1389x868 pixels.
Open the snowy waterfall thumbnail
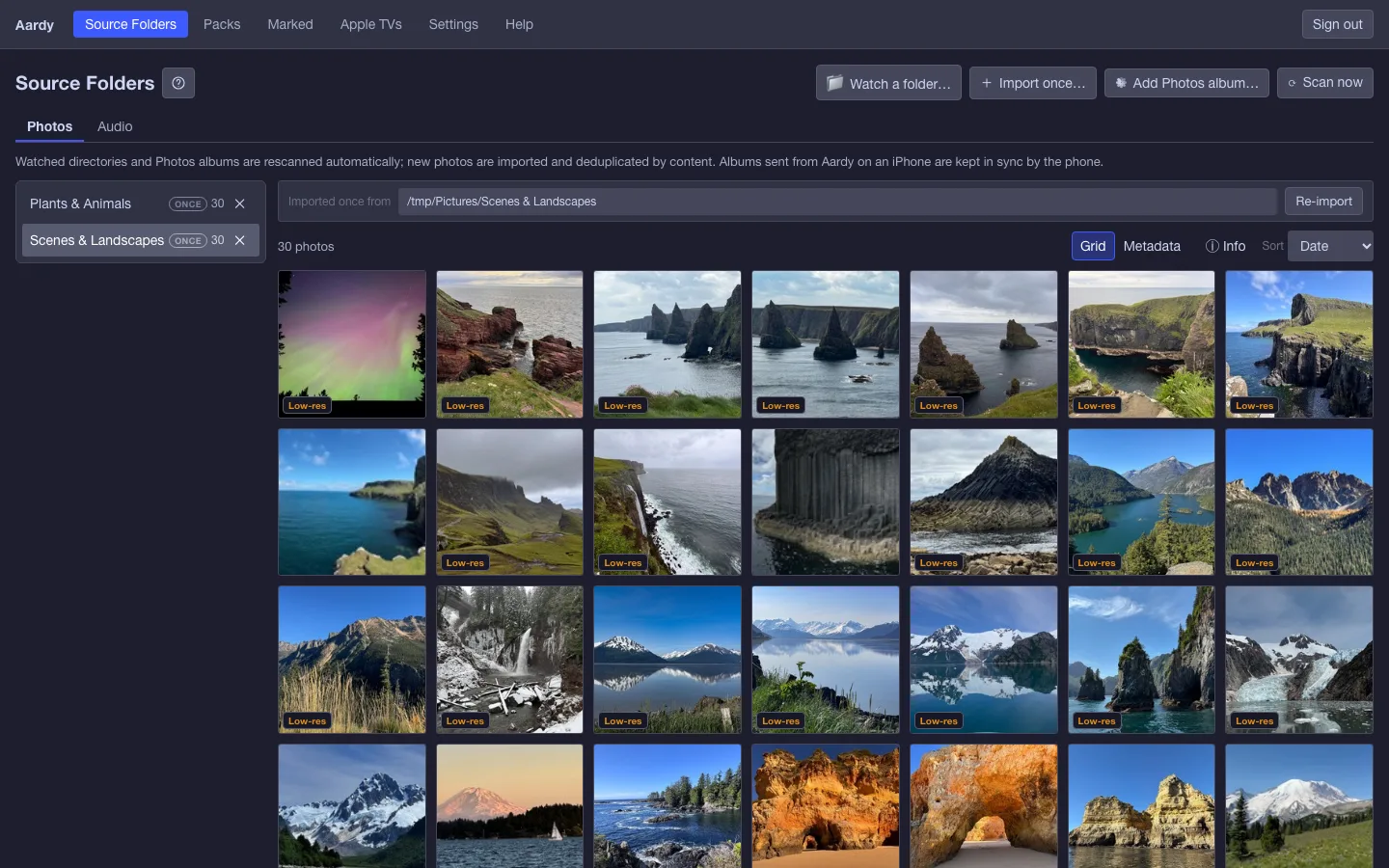coord(509,660)
